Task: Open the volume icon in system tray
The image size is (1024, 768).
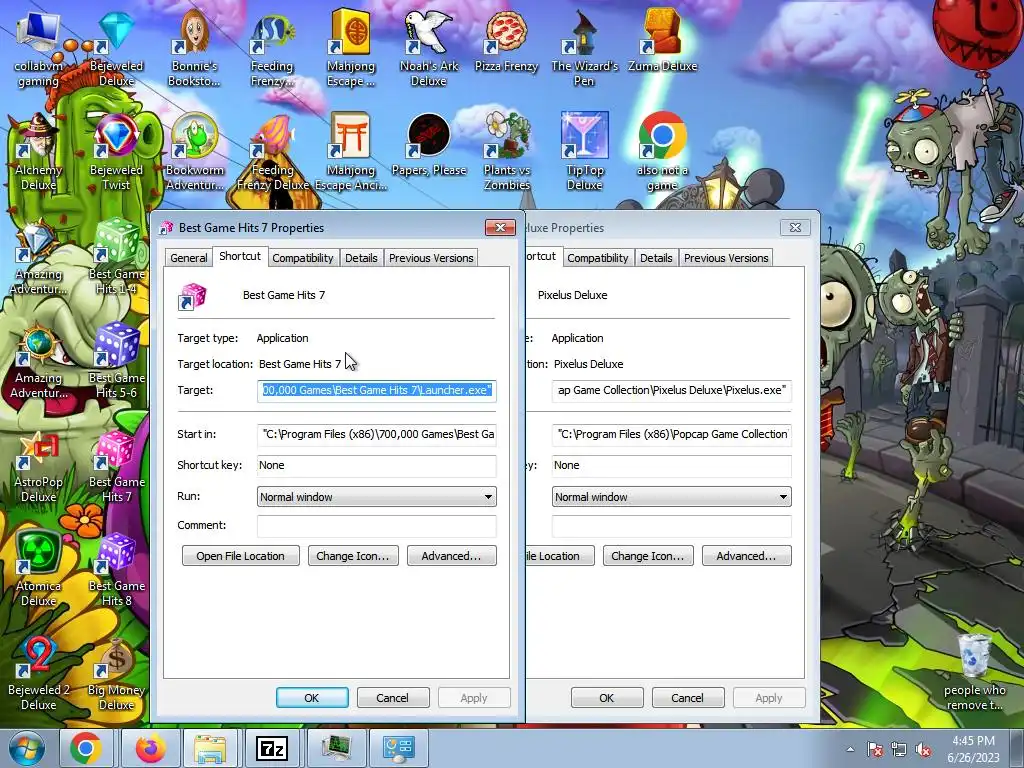Action: (923, 749)
